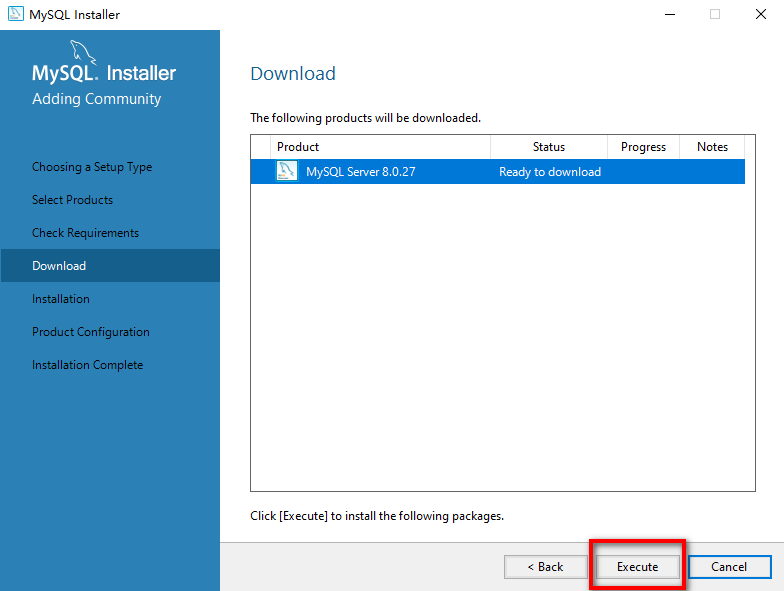Click the Progress column header
The width and height of the screenshot is (784, 591).
pyautogui.click(x=644, y=147)
